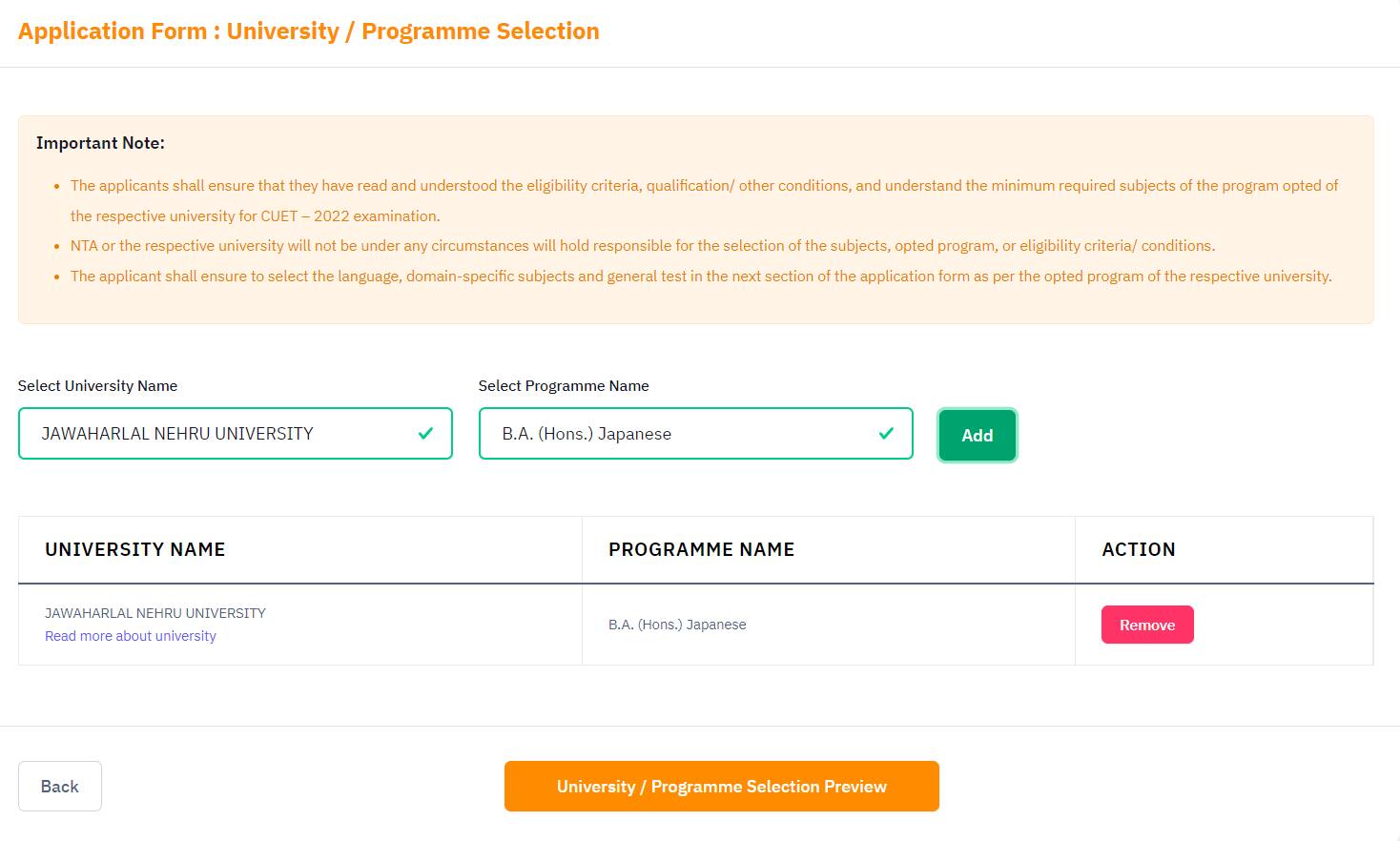Remove the B.A. (Hons.) Japanese programme
Screen dimensions: 1400x841
(1146, 625)
